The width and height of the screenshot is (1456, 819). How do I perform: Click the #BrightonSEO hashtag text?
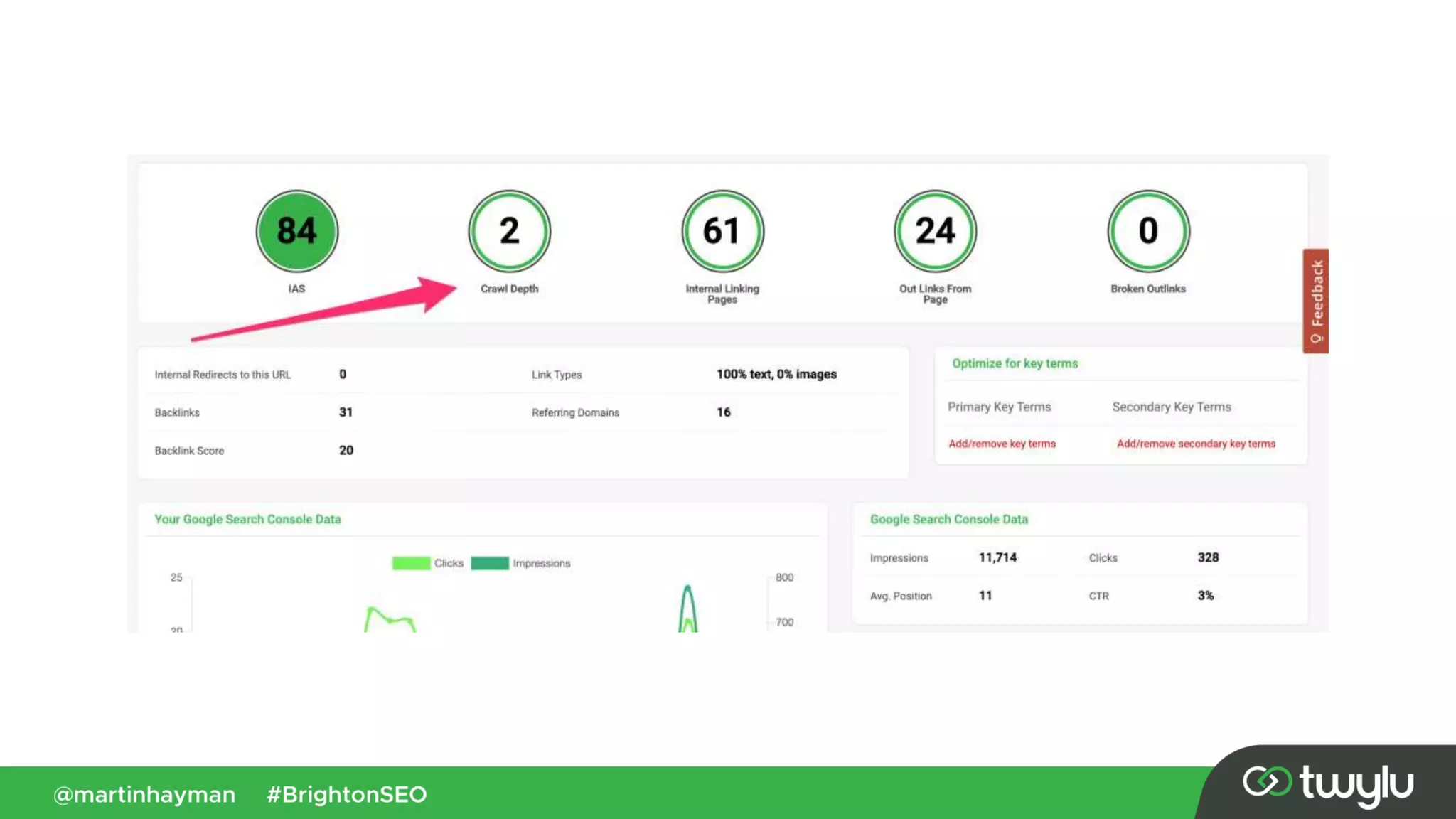346,794
